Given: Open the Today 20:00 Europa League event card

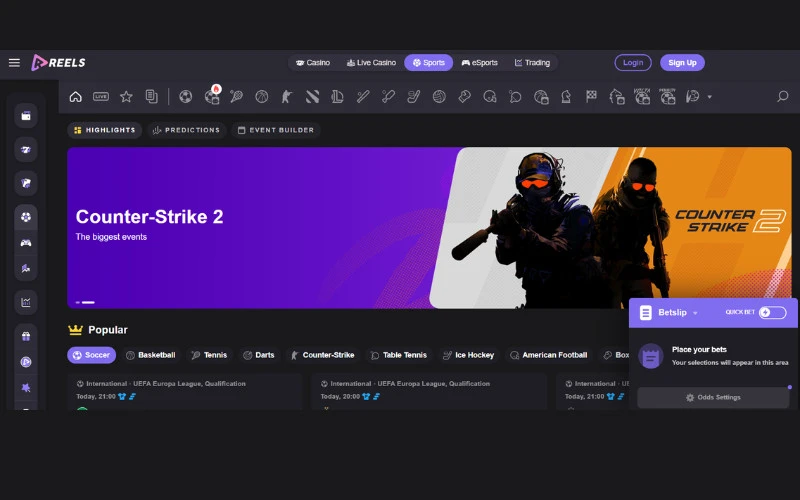Looking at the screenshot, I should (429, 392).
